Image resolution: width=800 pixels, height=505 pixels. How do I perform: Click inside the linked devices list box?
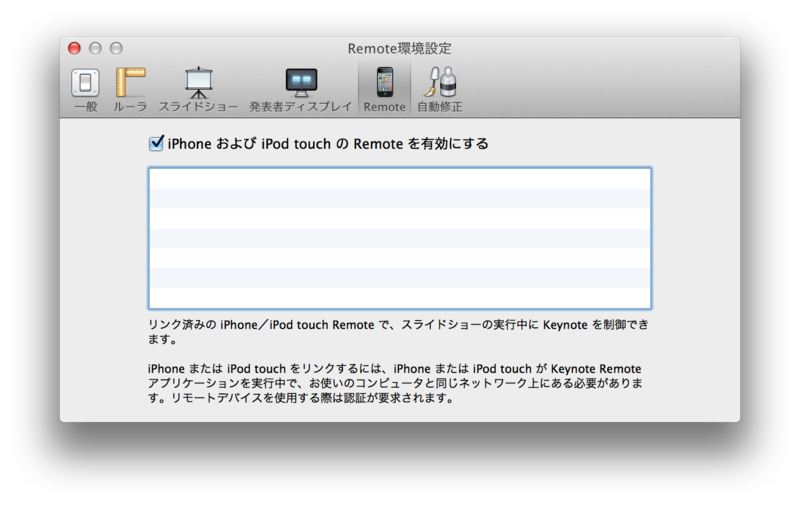pos(400,238)
